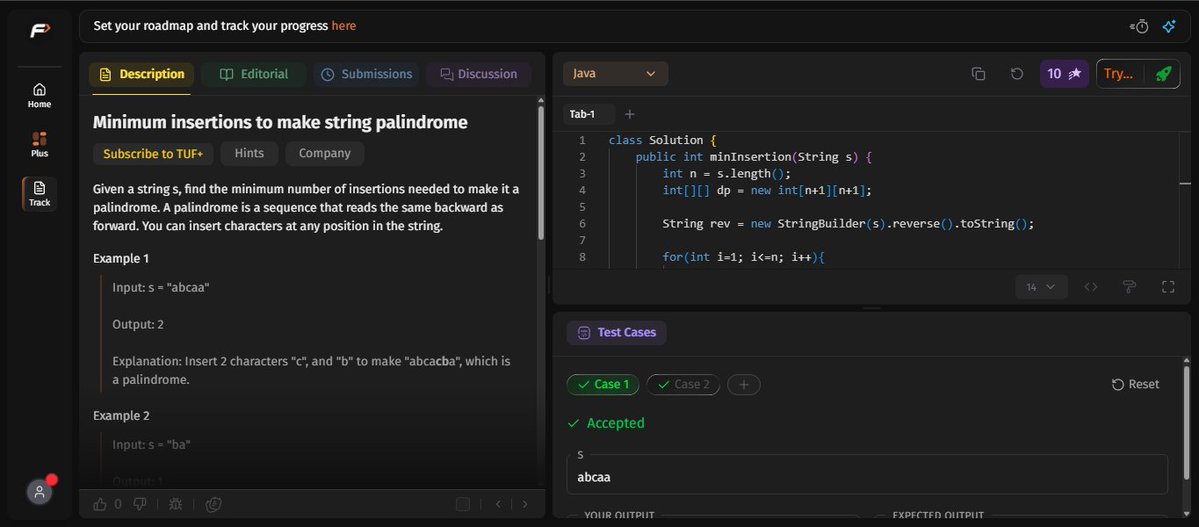Image resolution: width=1199 pixels, height=527 pixels.
Task: Click the code brackets icon below editor
Action: 1091,287
